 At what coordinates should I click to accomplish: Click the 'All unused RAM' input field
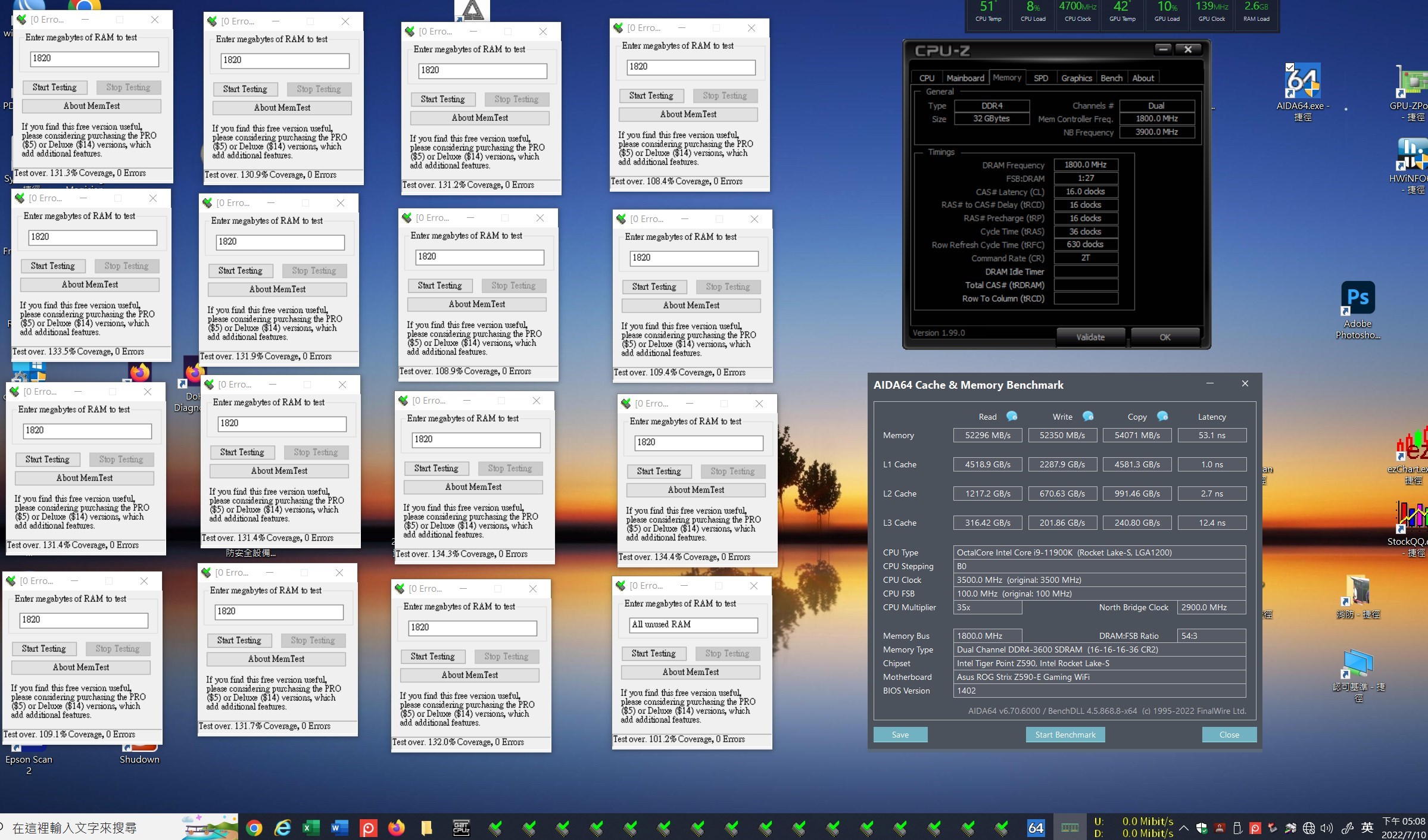(693, 624)
